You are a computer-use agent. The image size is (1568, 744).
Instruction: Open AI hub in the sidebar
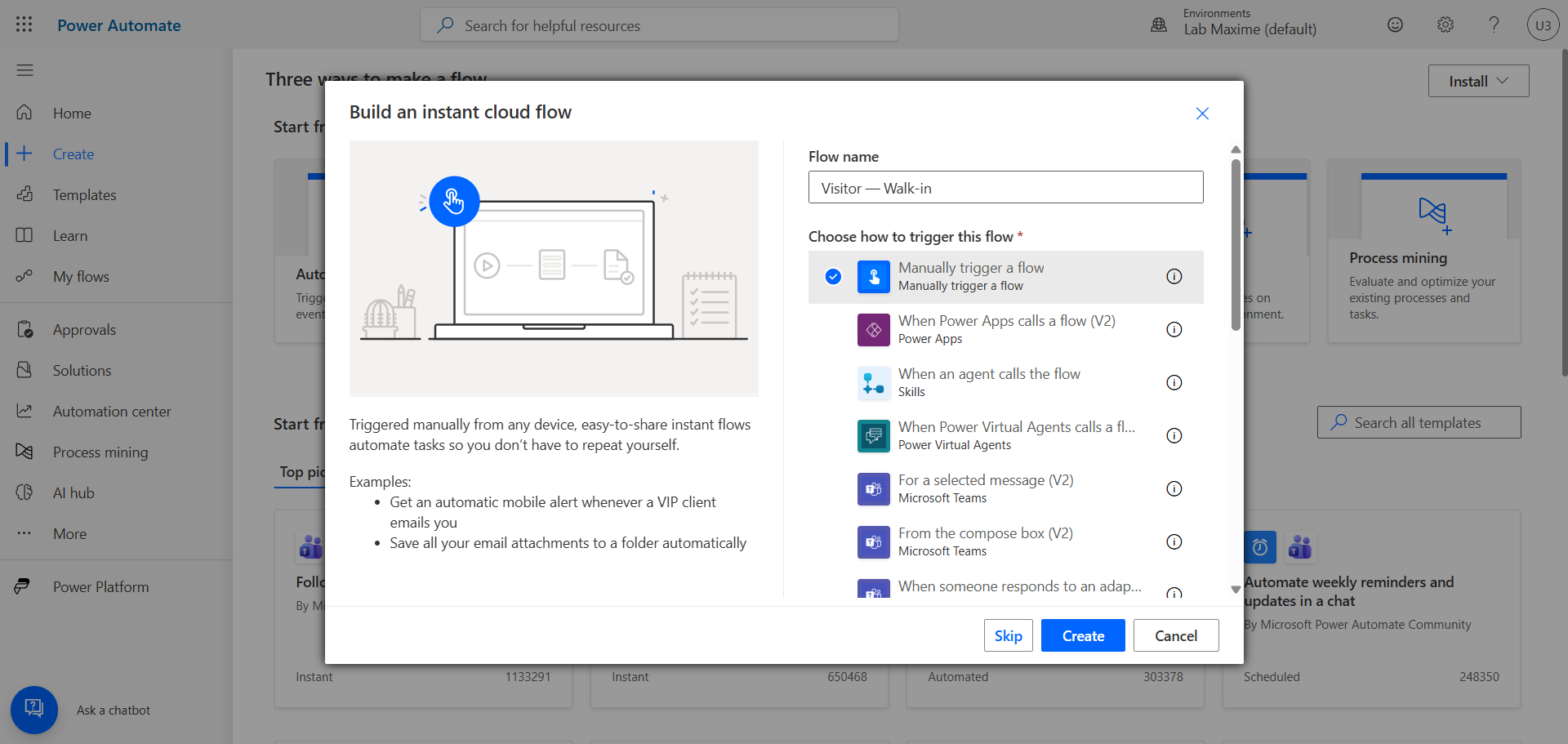pyautogui.click(x=116, y=493)
